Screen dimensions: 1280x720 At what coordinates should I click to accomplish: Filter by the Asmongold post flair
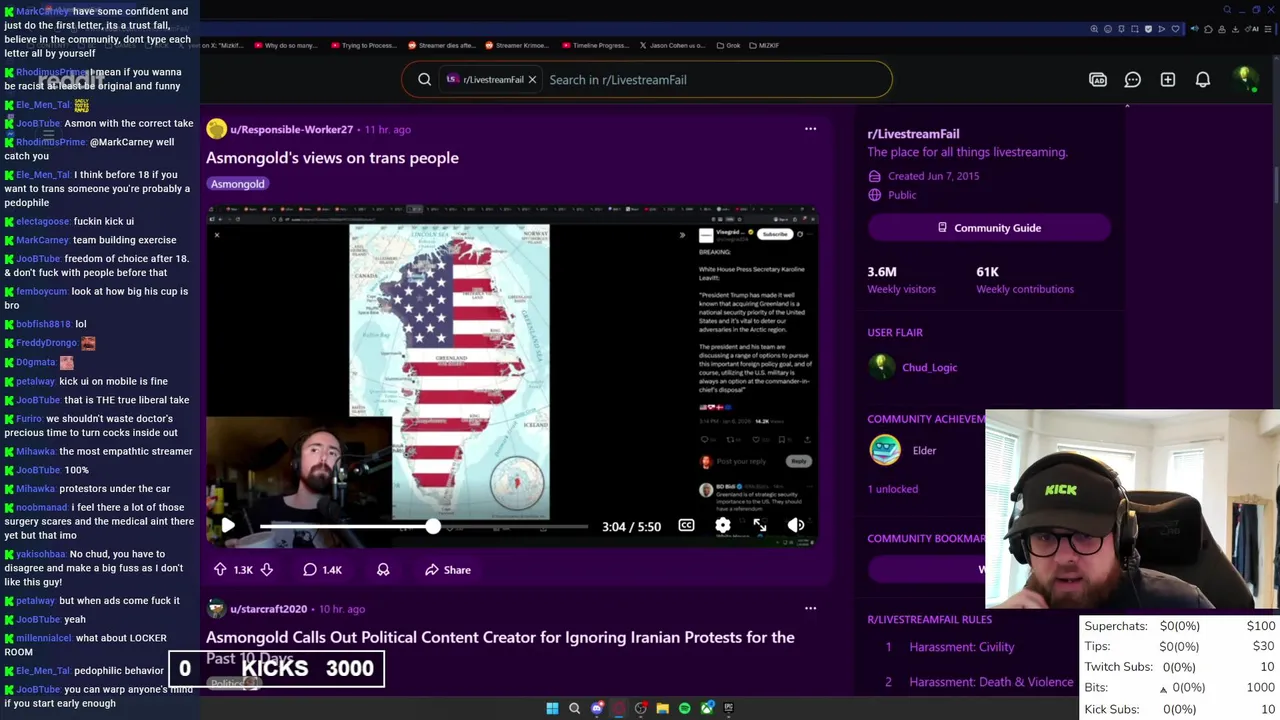coord(238,184)
